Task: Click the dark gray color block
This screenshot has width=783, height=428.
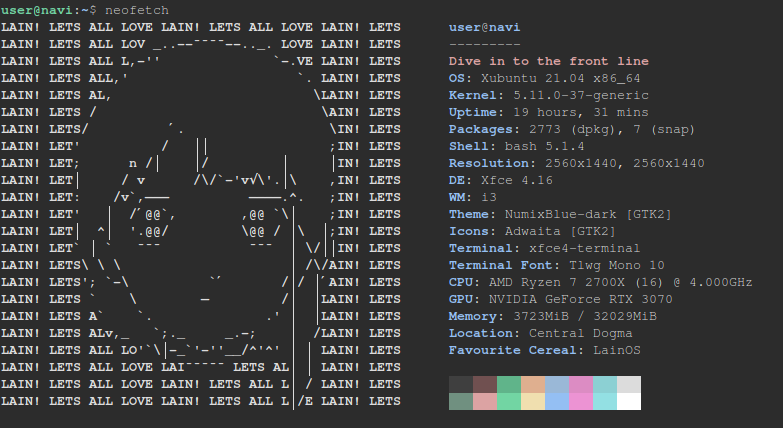Action: tap(461, 385)
